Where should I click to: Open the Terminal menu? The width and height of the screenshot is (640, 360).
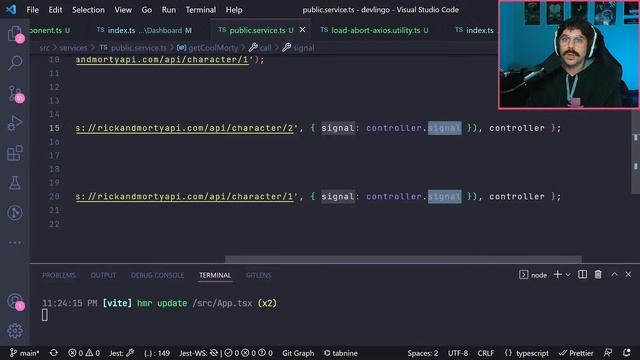click(201, 10)
